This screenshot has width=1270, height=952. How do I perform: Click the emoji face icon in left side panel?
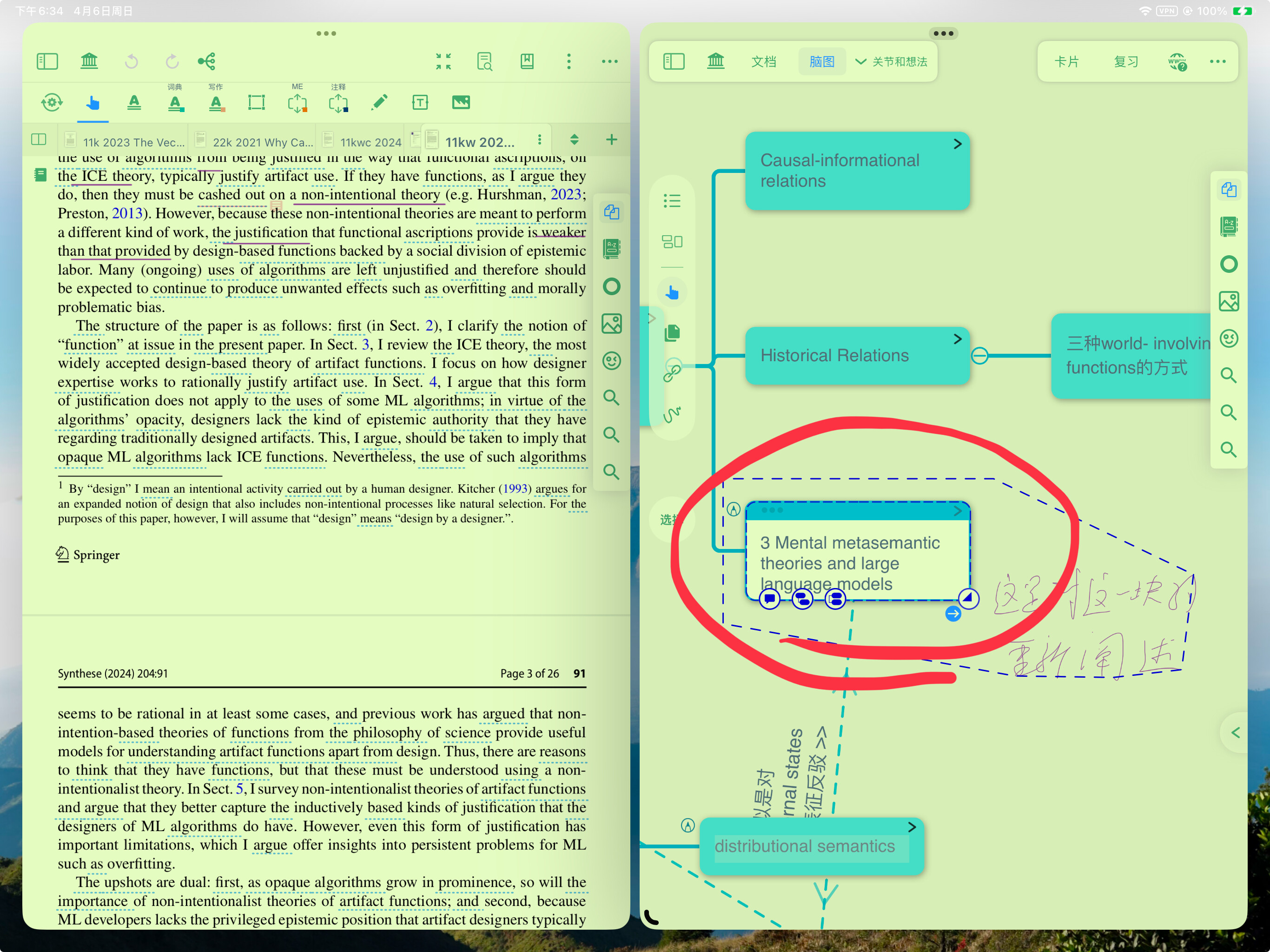[611, 361]
